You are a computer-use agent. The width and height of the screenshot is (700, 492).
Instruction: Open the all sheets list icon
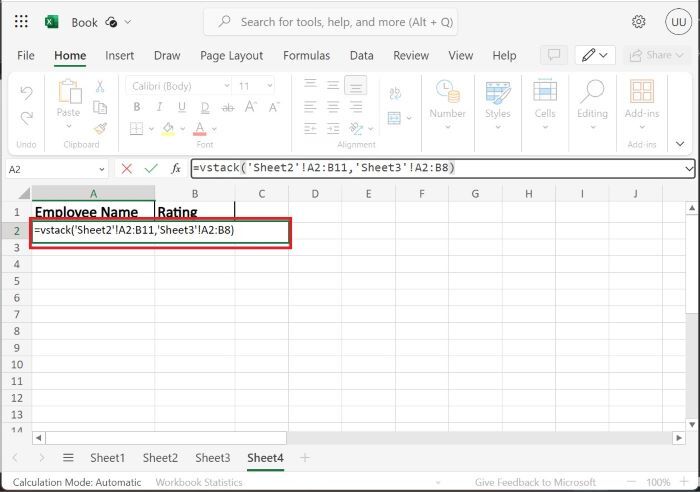coord(68,458)
